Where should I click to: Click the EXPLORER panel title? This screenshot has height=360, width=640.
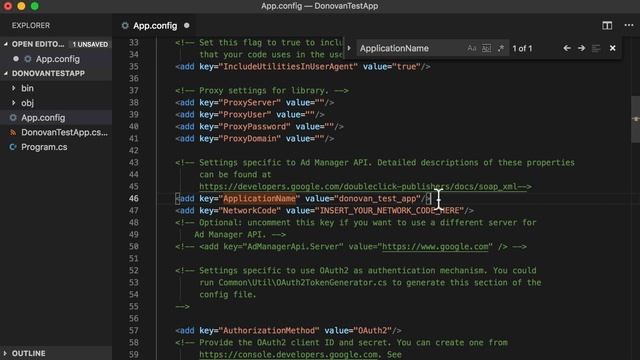[x=31, y=25]
